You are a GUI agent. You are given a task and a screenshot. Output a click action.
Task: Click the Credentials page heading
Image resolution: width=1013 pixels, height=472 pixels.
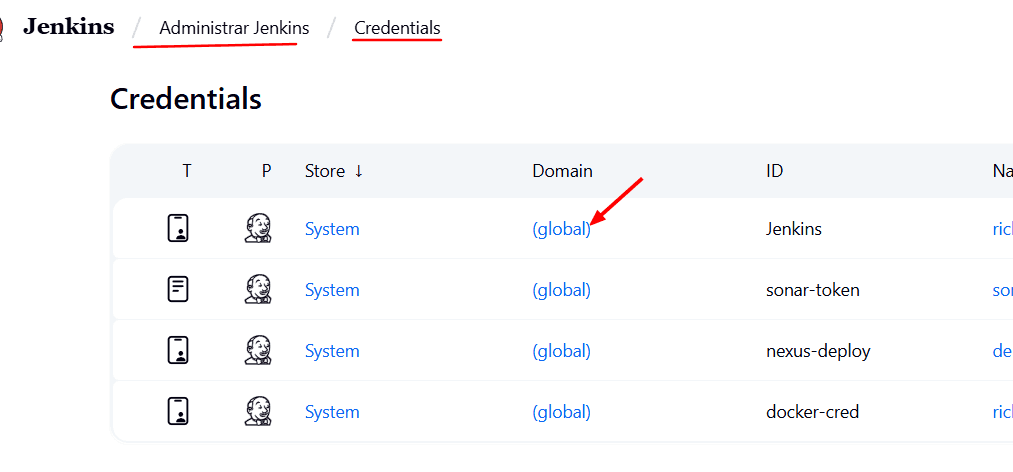[186, 99]
